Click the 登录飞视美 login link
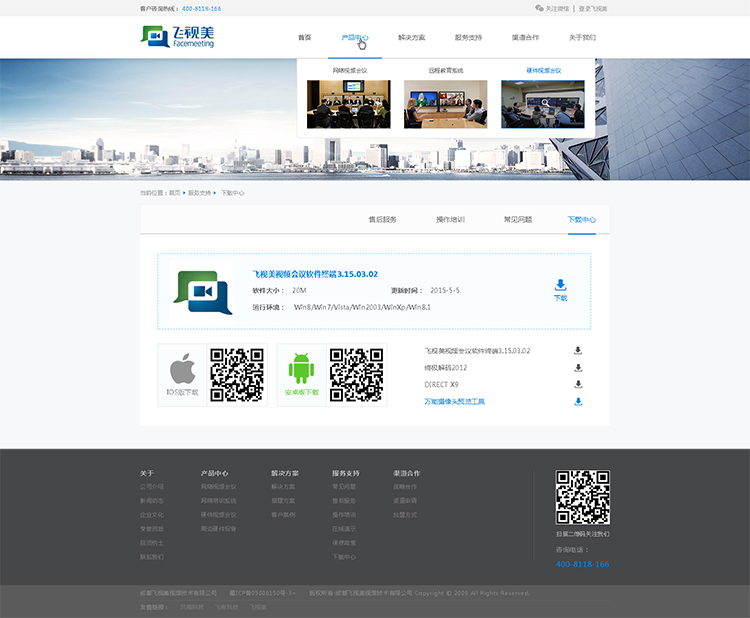The width and height of the screenshot is (750, 618). (x=593, y=8)
